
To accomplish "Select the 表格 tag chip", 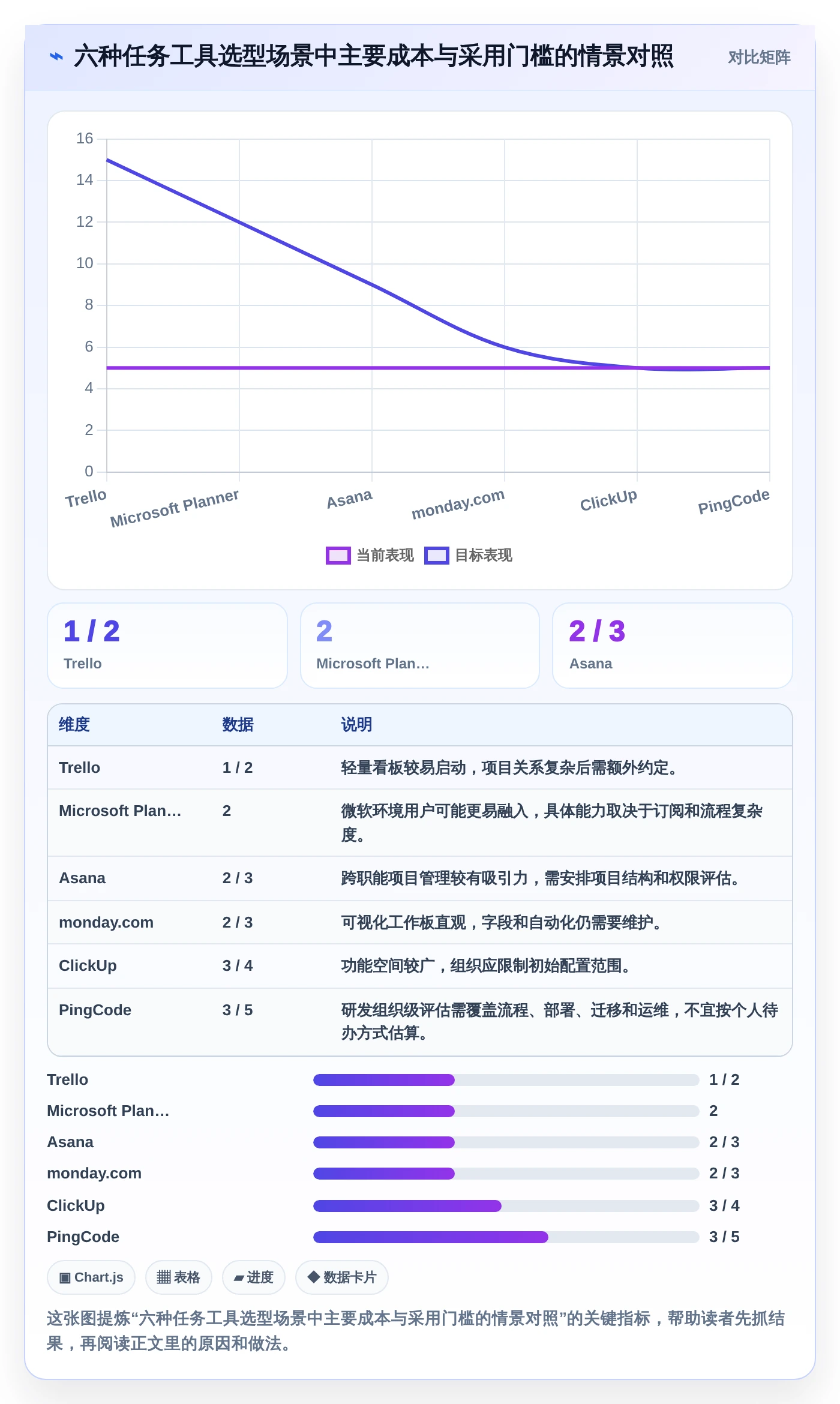I will tap(178, 1277).
